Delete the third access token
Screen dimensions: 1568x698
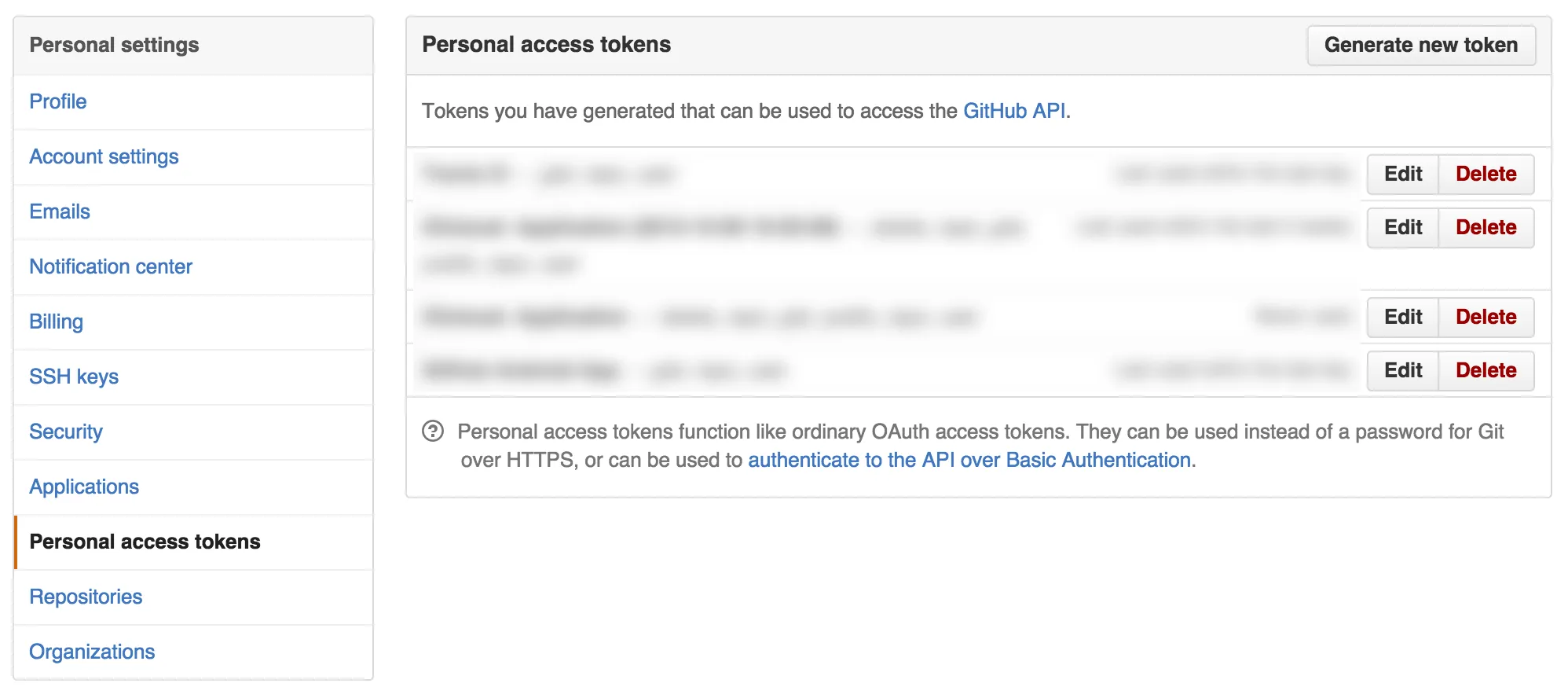1486,317
